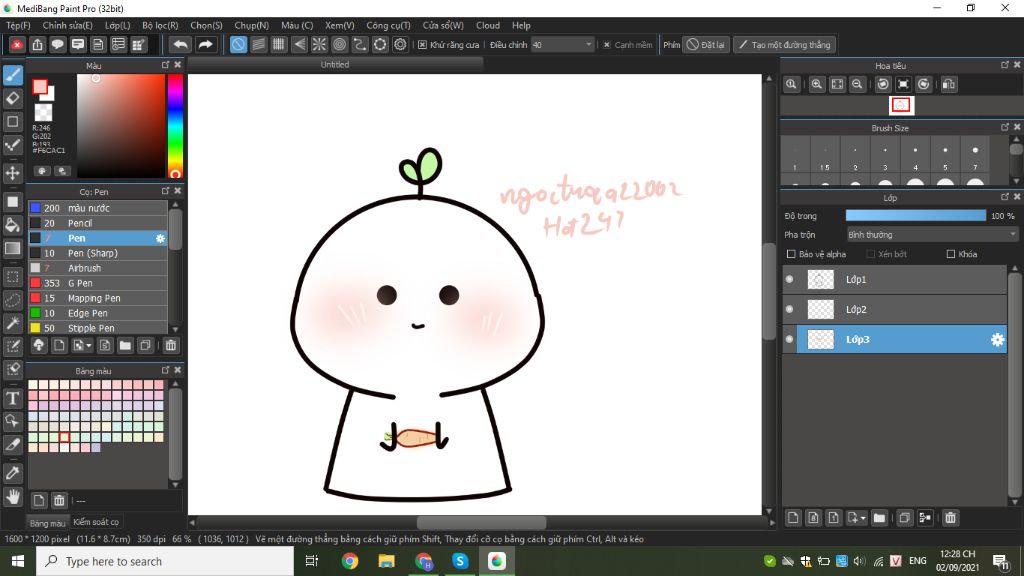Hide the Lớp1 layer visibility
The width and height of the screenshot is (1024, 576).
790,280
